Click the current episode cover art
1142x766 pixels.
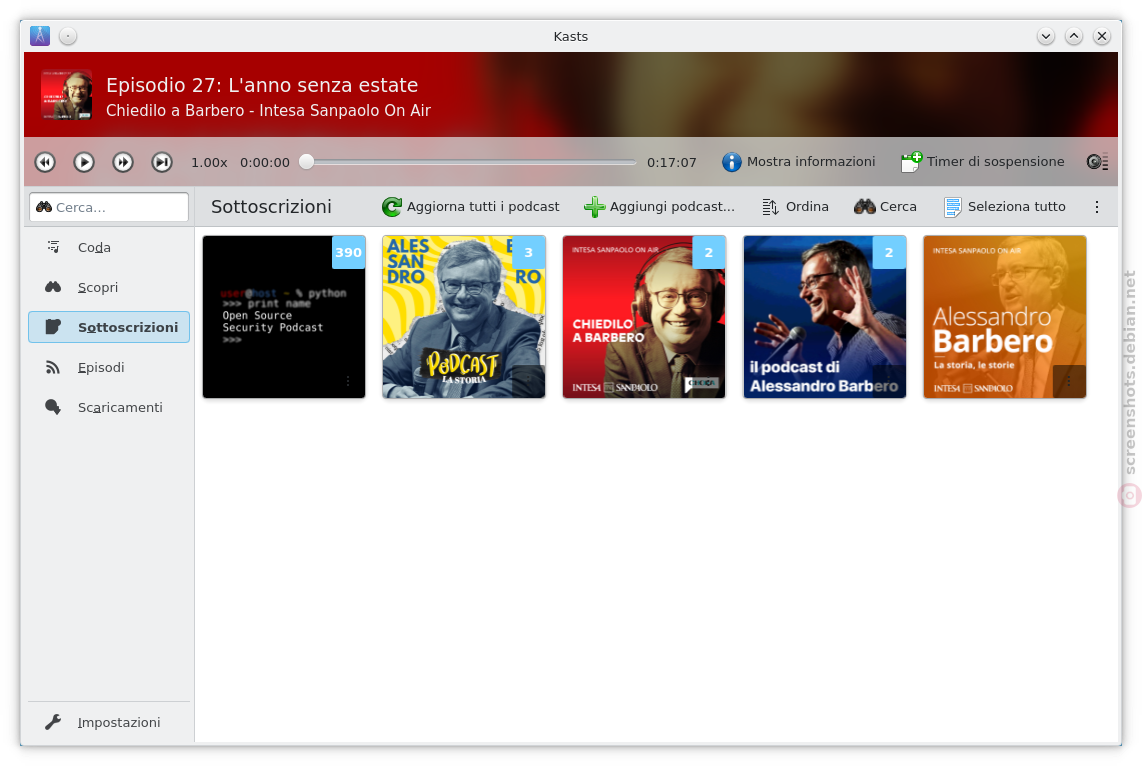[66, 95]
